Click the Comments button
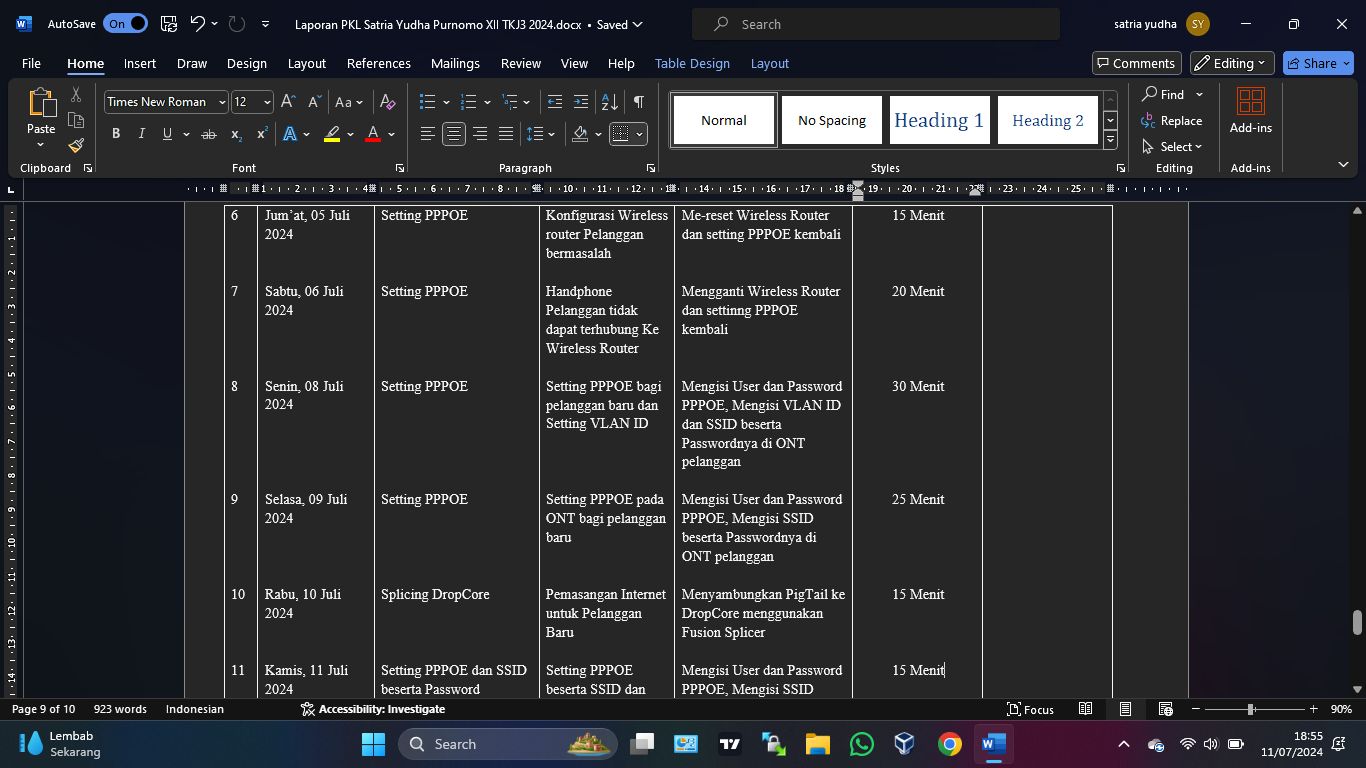Image resolution: width=1366 pixels, height=768 pixels. point(1137,63)
